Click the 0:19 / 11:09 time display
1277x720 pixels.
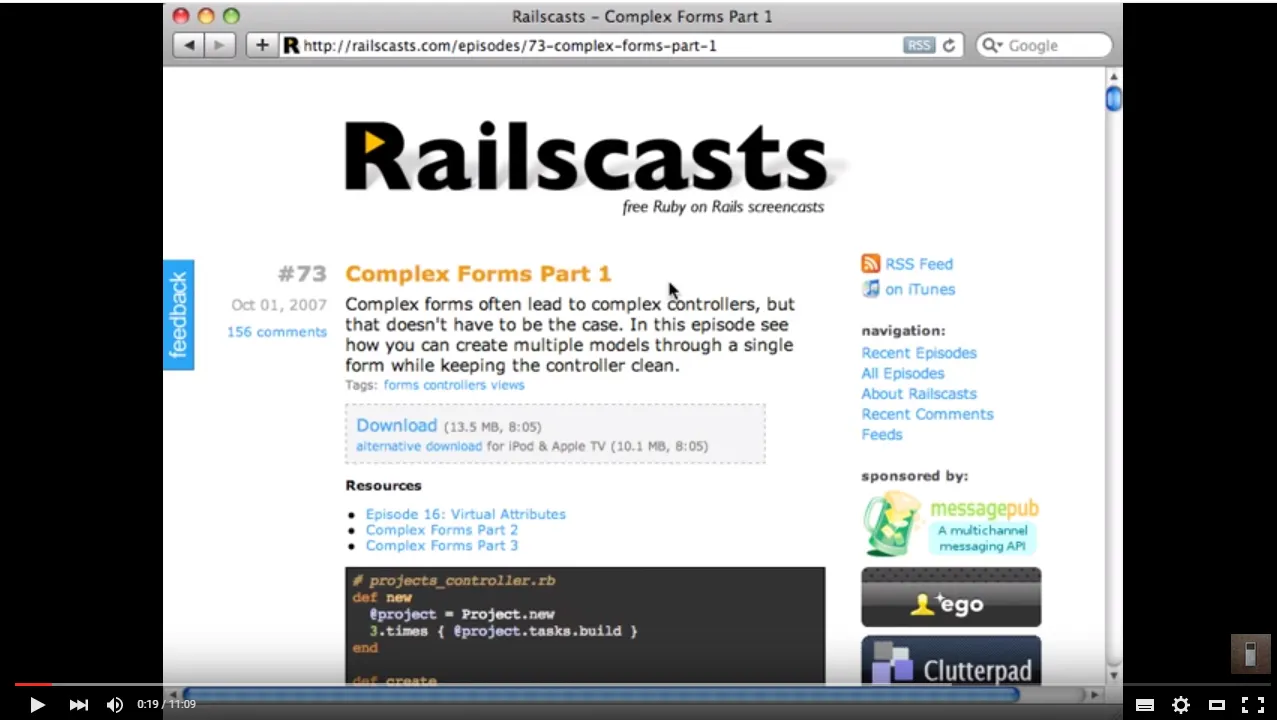pos(166,705)
